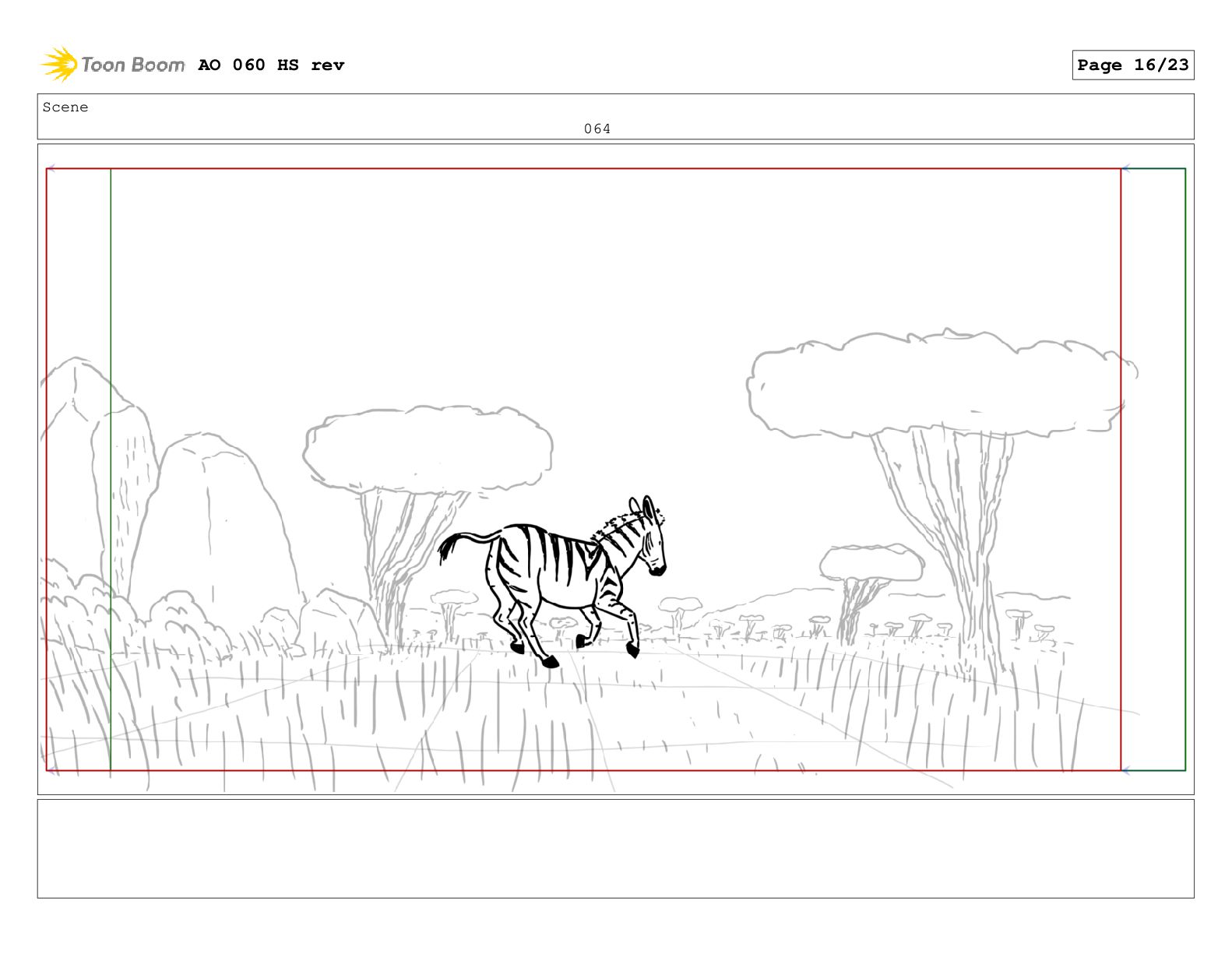Click the 'Page 16/23' page indicator
Screen dimensions: 1232x954
coord(1133,65)
